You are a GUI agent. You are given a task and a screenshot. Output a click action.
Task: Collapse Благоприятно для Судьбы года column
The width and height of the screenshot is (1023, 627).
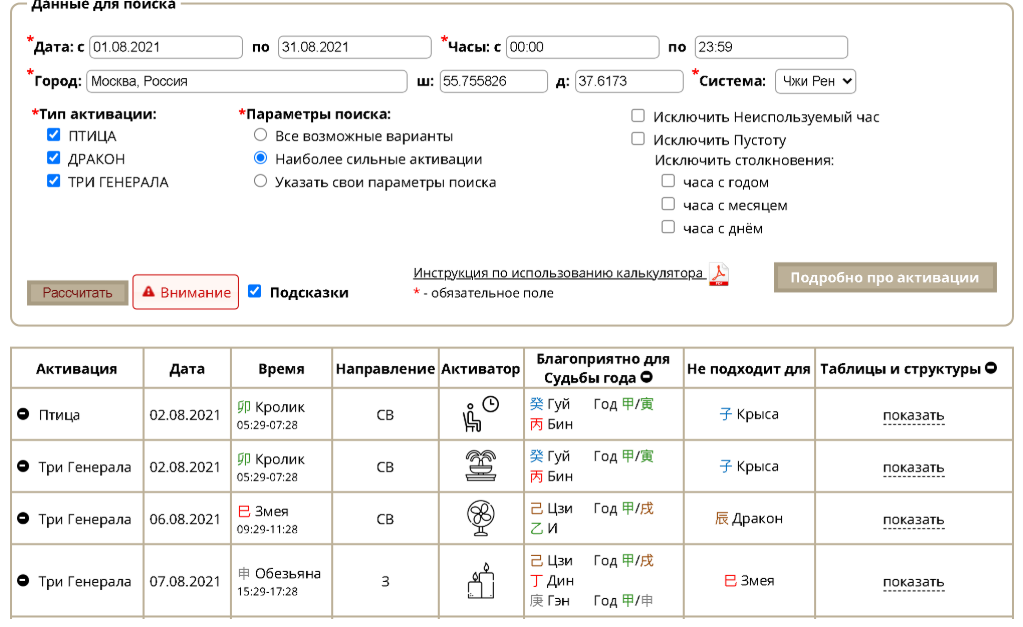tap(646, 378)
